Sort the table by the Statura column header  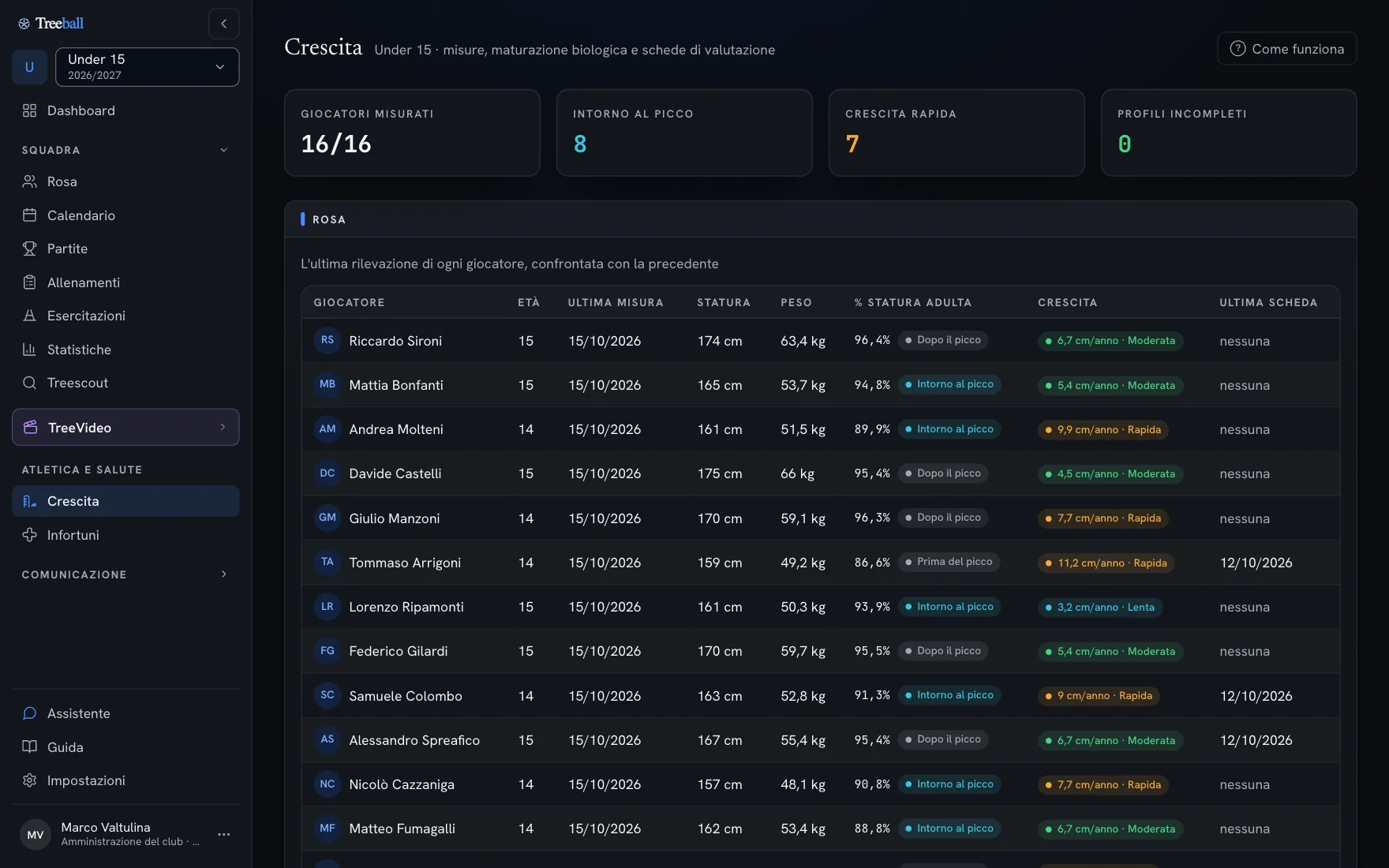coord(724,303)
